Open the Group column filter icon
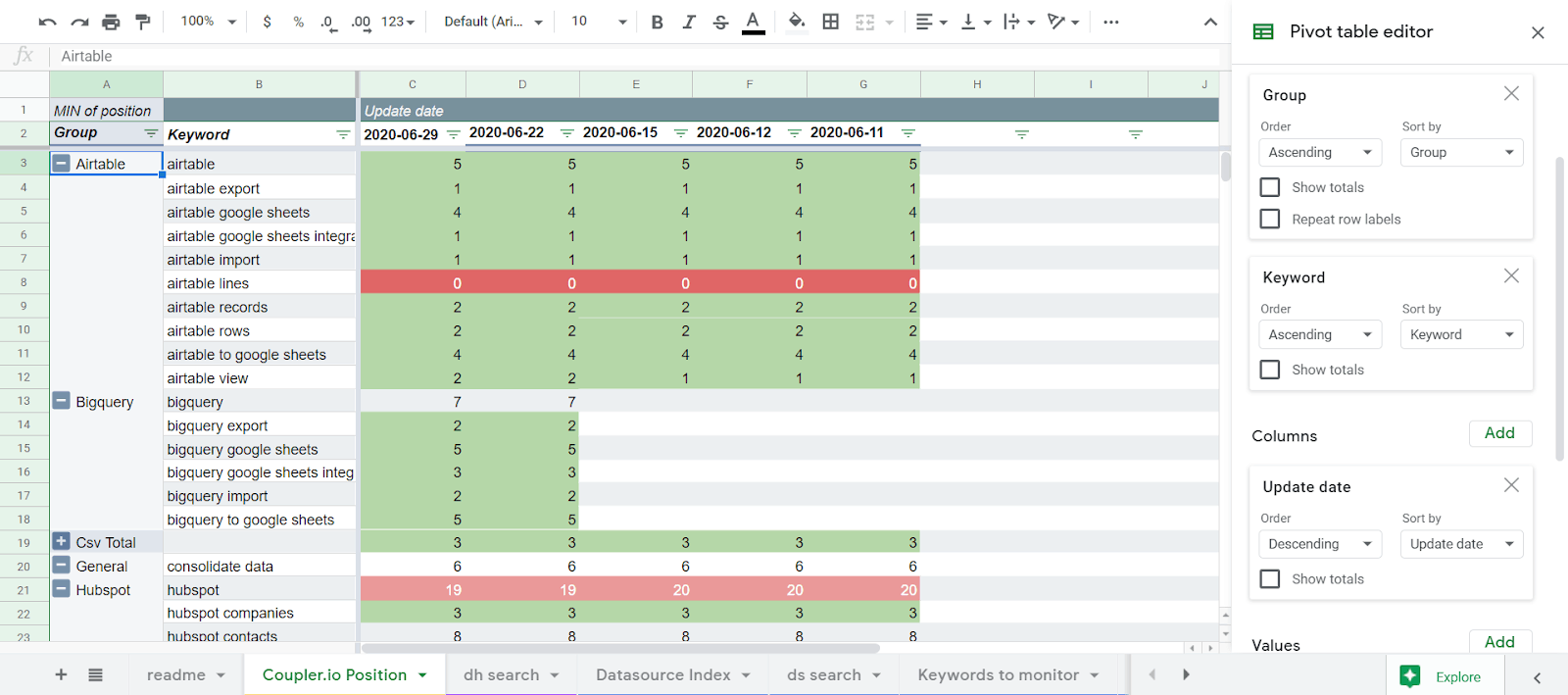Viewport: 1568px width, 695px height. [151, 133]
